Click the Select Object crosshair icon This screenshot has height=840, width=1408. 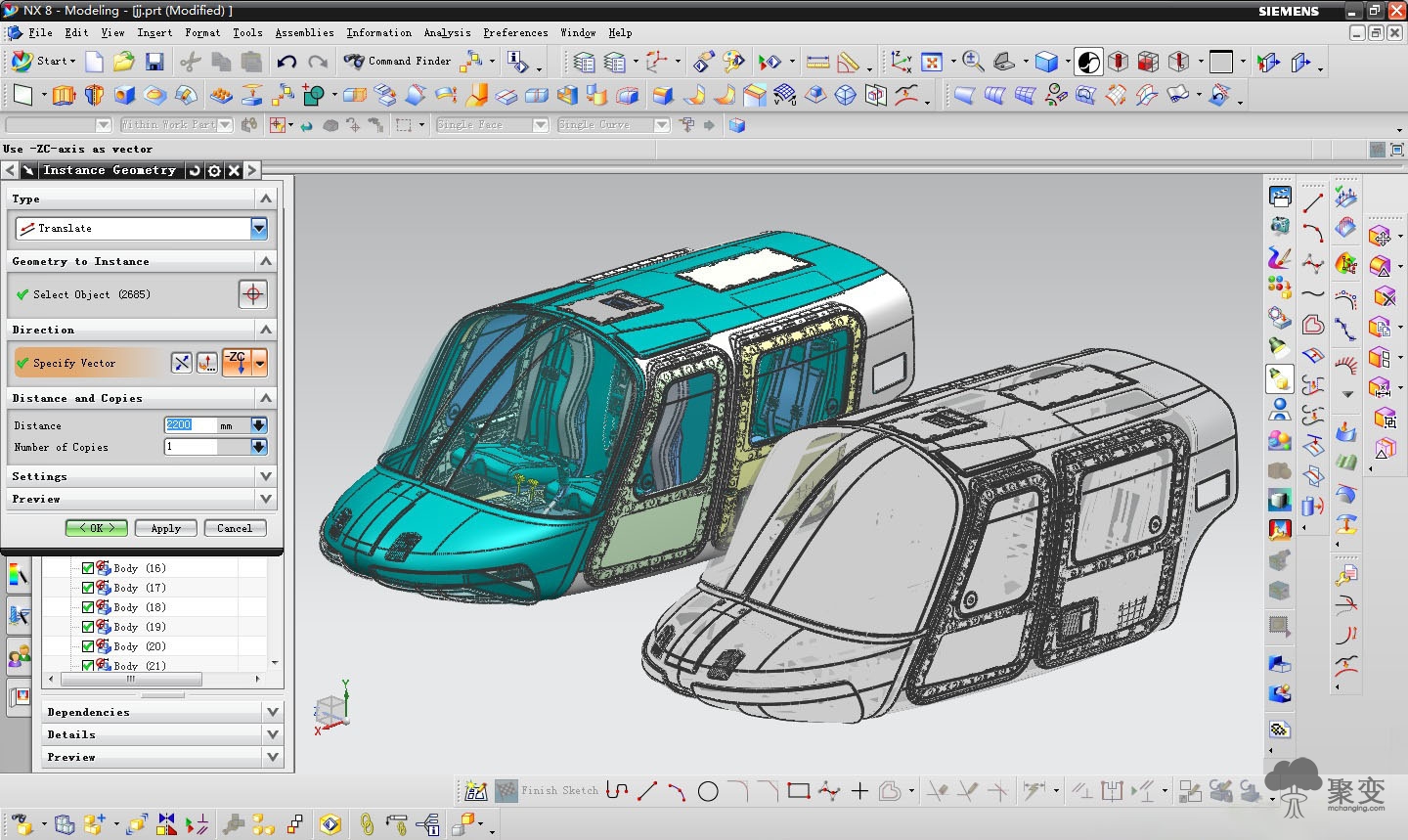[253, 294]
